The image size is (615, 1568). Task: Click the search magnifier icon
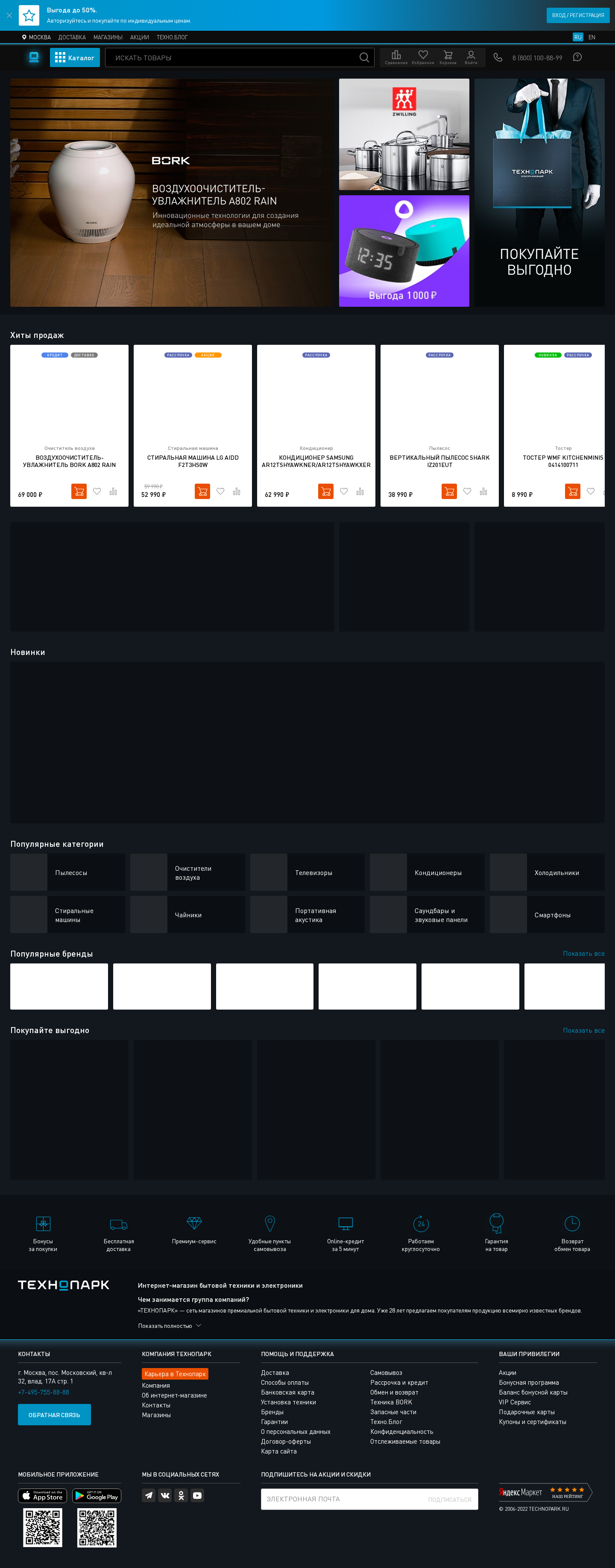click(x=364, y=58)
